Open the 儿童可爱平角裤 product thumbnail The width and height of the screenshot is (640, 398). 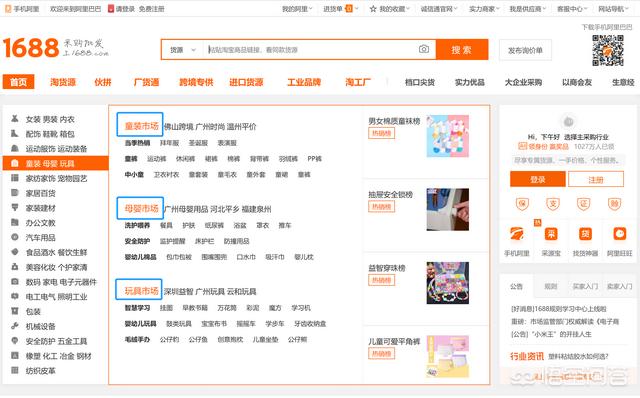448,356
